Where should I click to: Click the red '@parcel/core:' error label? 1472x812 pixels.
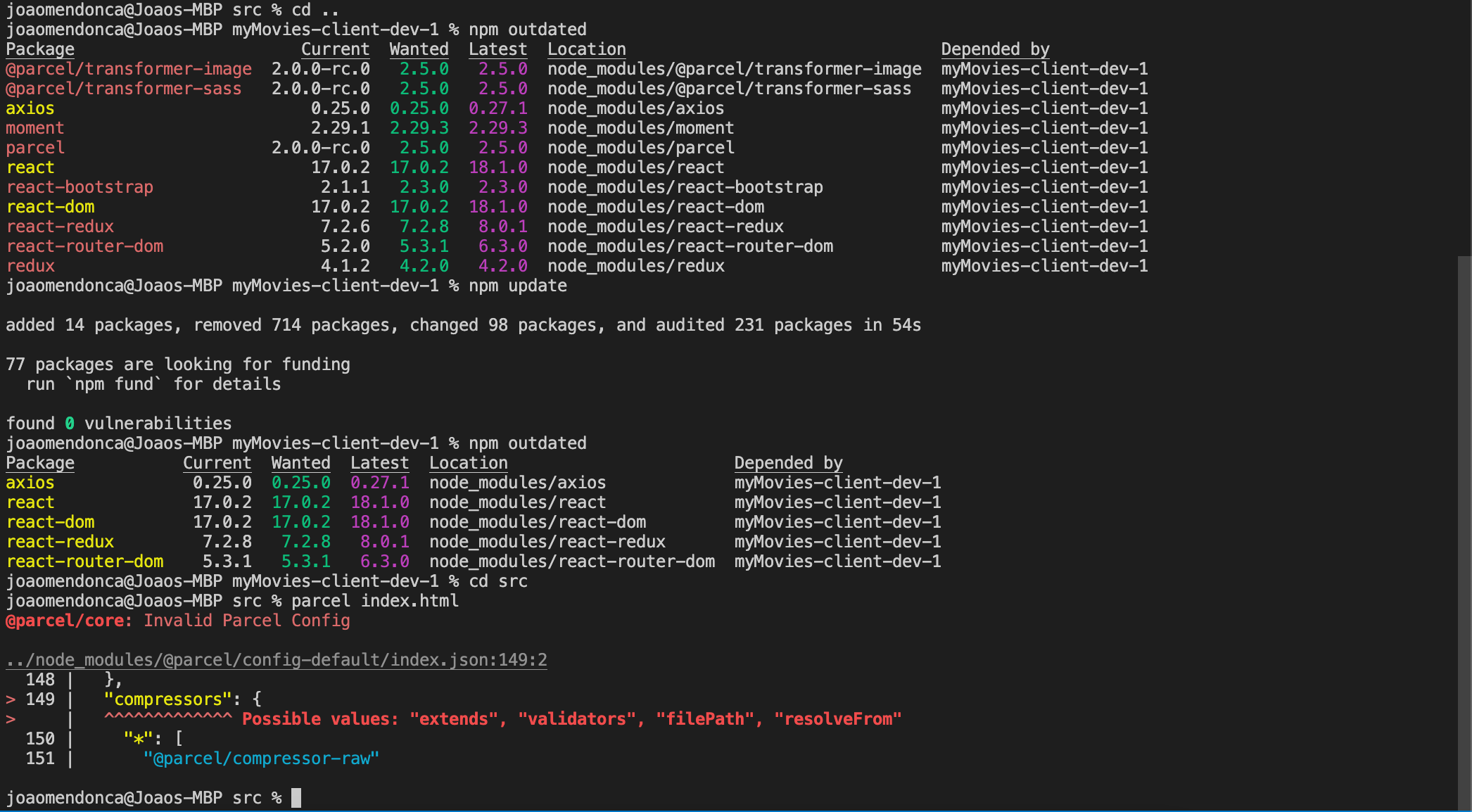[x=70, y=621]
